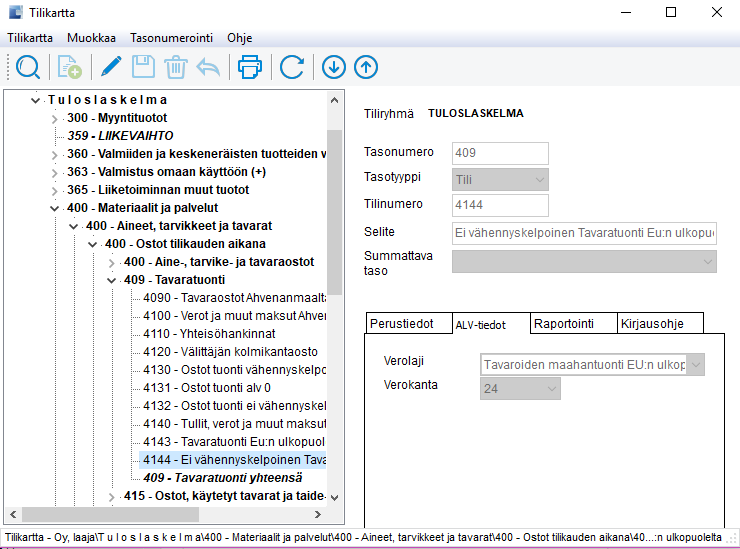
Task: Open the Tasotyyppi dropdown
Action: click(500, 179)
